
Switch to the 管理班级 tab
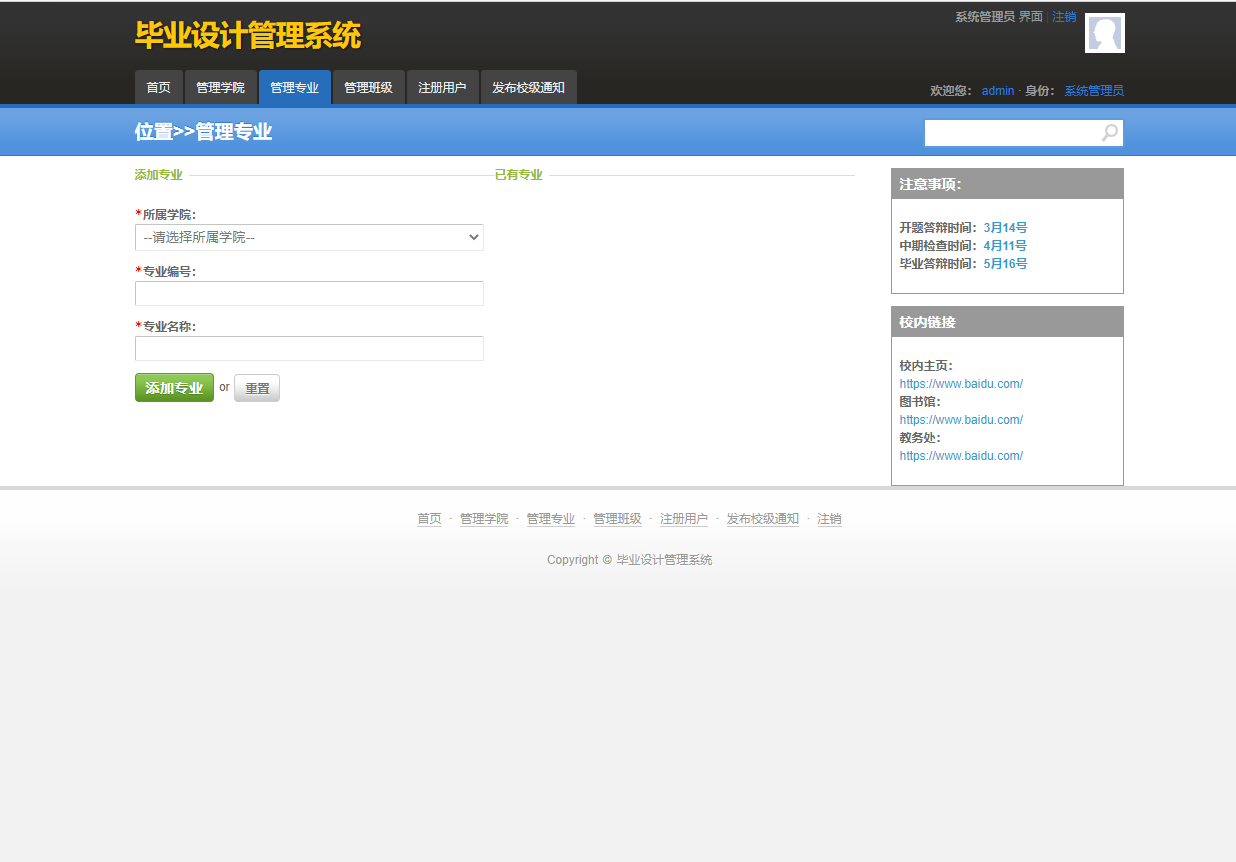coord(368,87)
